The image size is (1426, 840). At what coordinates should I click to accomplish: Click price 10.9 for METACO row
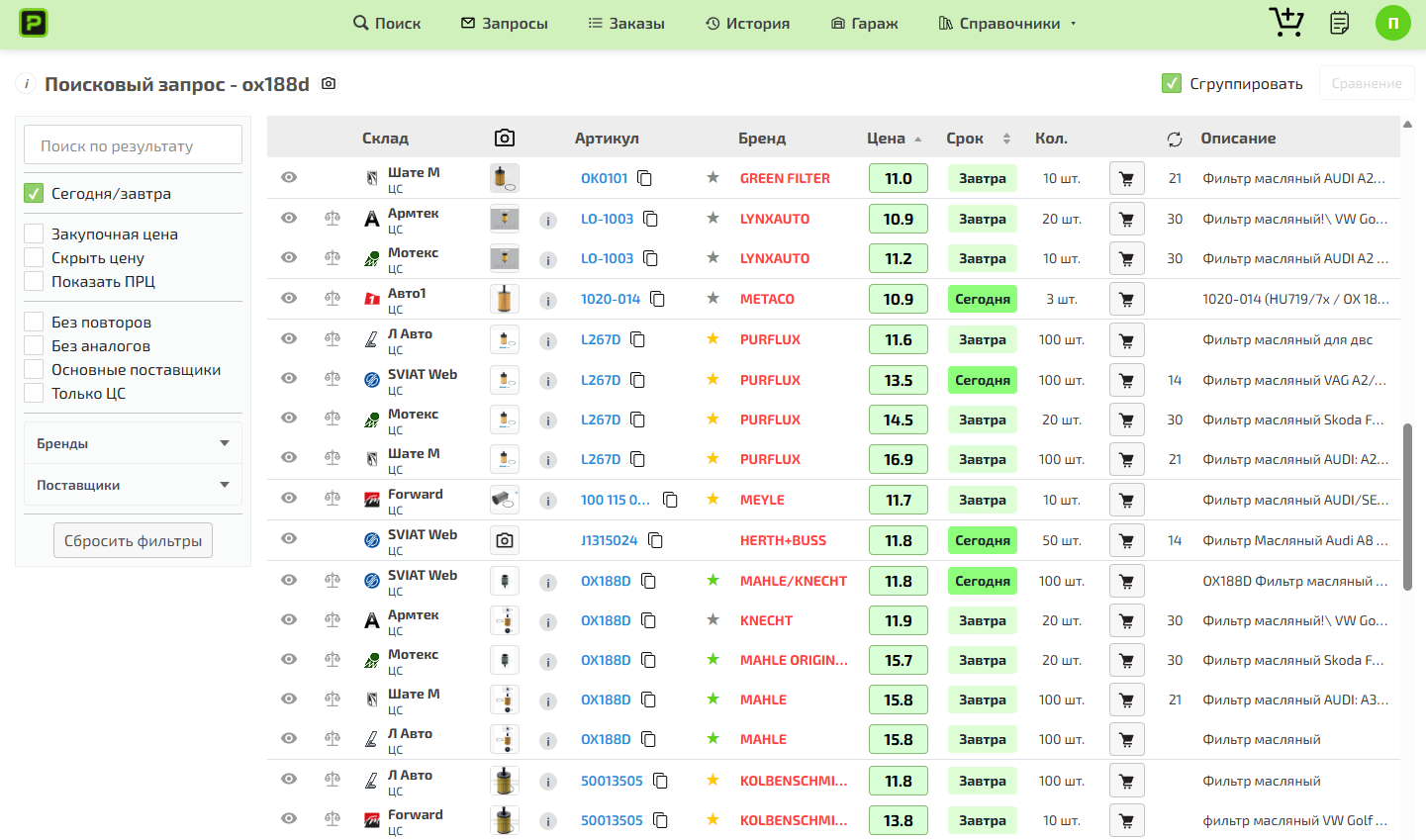(x=899, y=299)
